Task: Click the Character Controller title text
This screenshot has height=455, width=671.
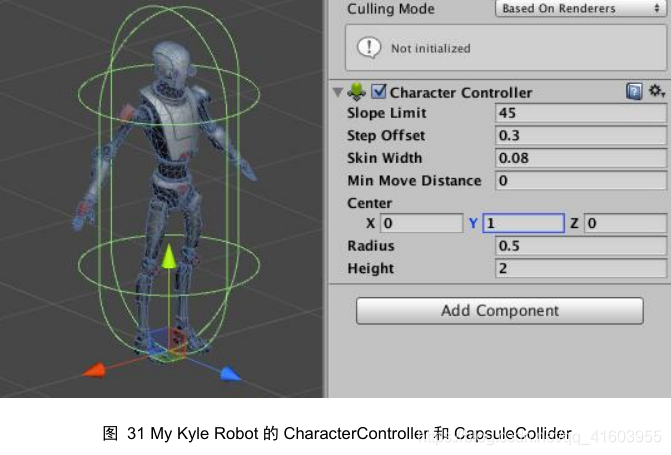Action: click(461, 92)
